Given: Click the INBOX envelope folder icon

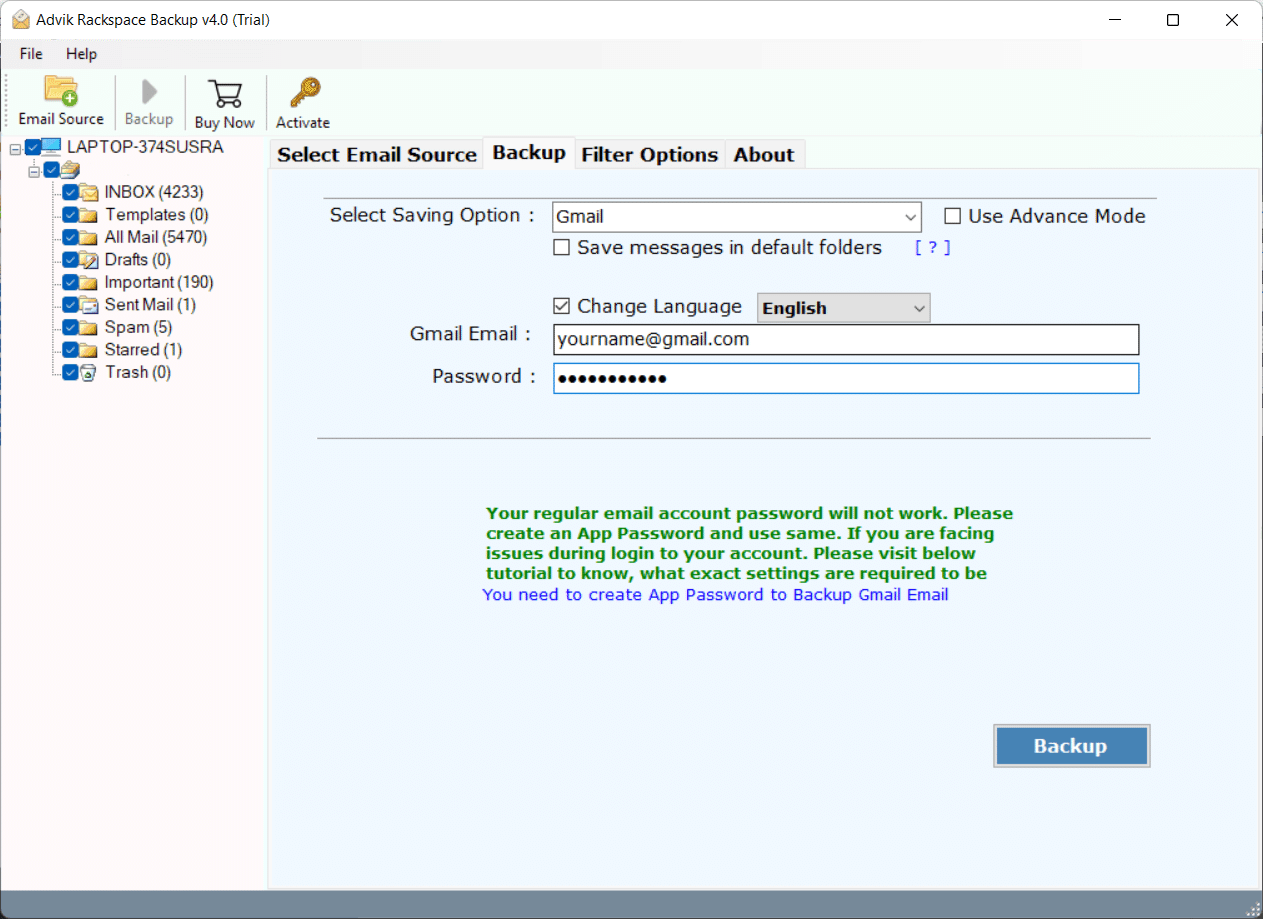Looking at the screenshot, I should point(89,192).
